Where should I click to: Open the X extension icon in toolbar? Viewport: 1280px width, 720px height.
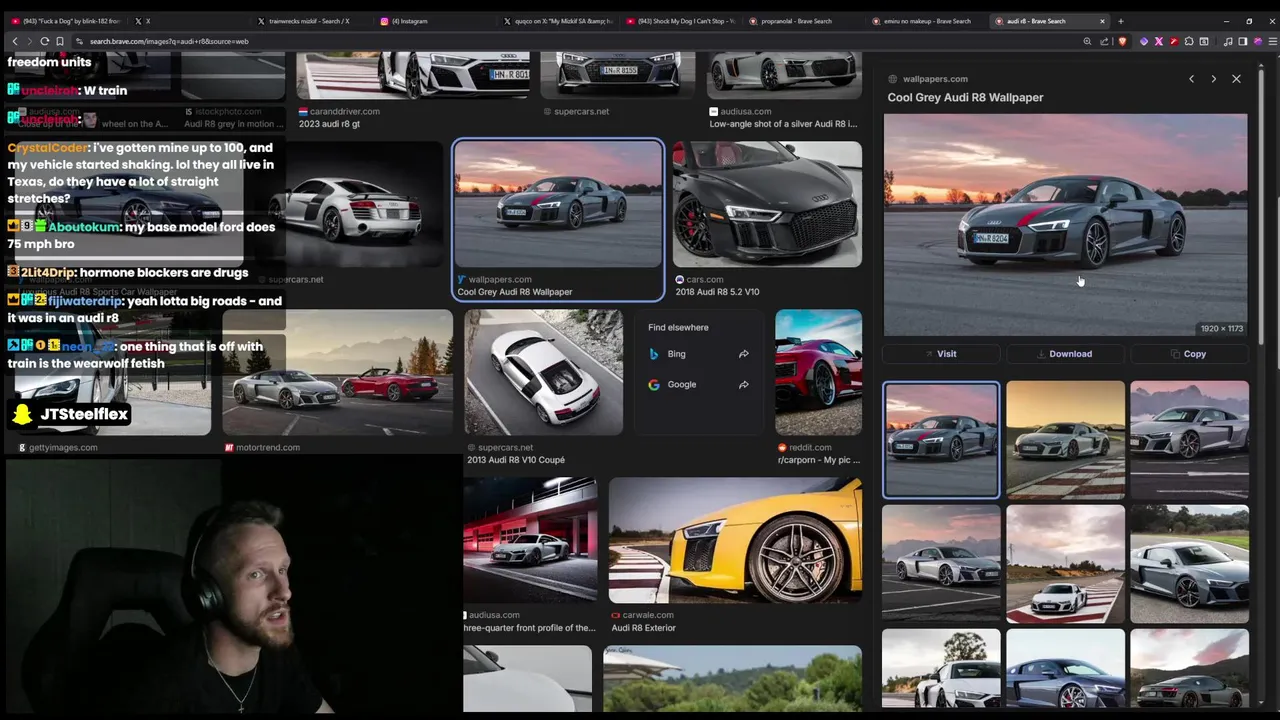coord(1158,41)
